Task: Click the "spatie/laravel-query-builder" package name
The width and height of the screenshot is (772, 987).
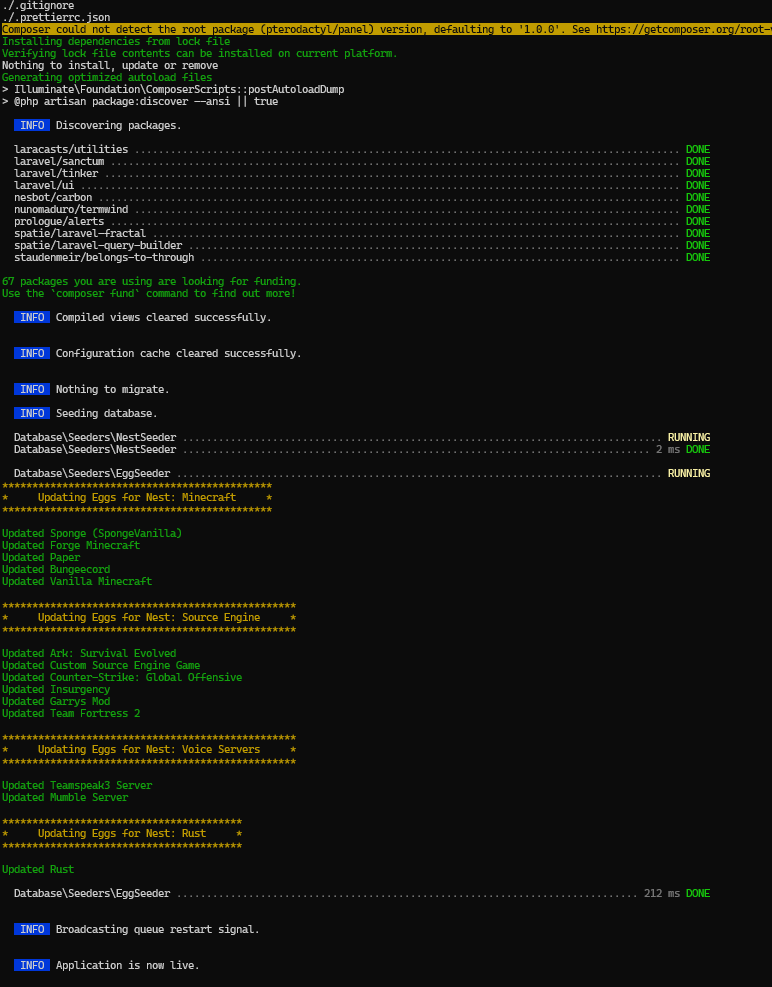Action: pyautogui.click(x=98, y=245)
